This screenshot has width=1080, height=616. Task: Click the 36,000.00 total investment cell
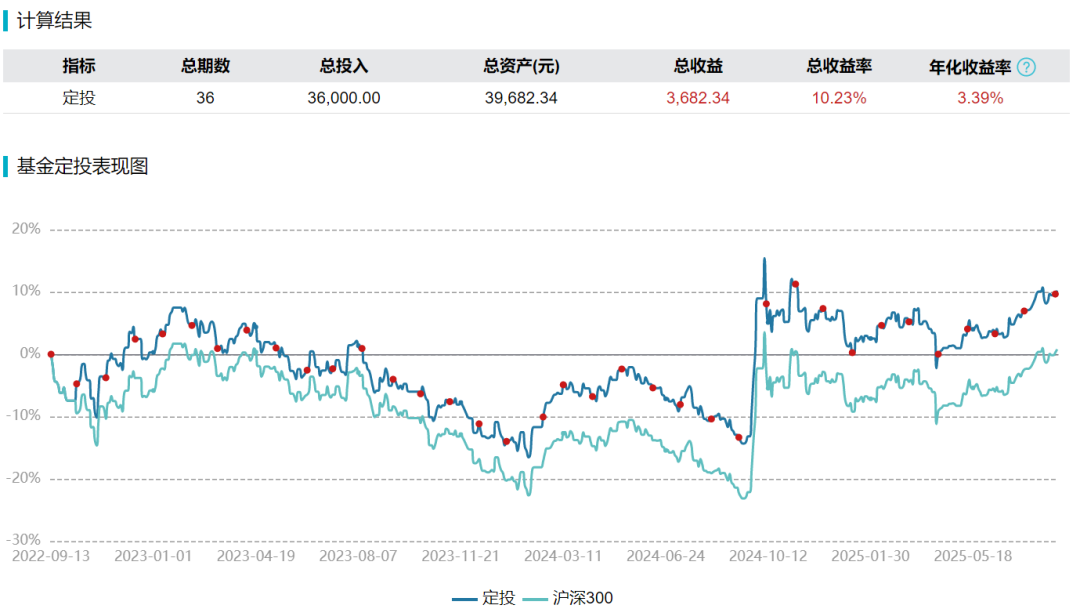344,98
